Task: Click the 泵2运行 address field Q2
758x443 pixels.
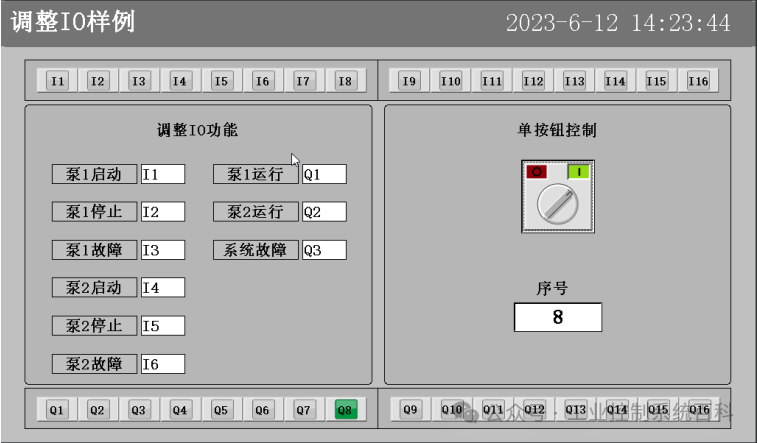Action: tap(324, 212)
